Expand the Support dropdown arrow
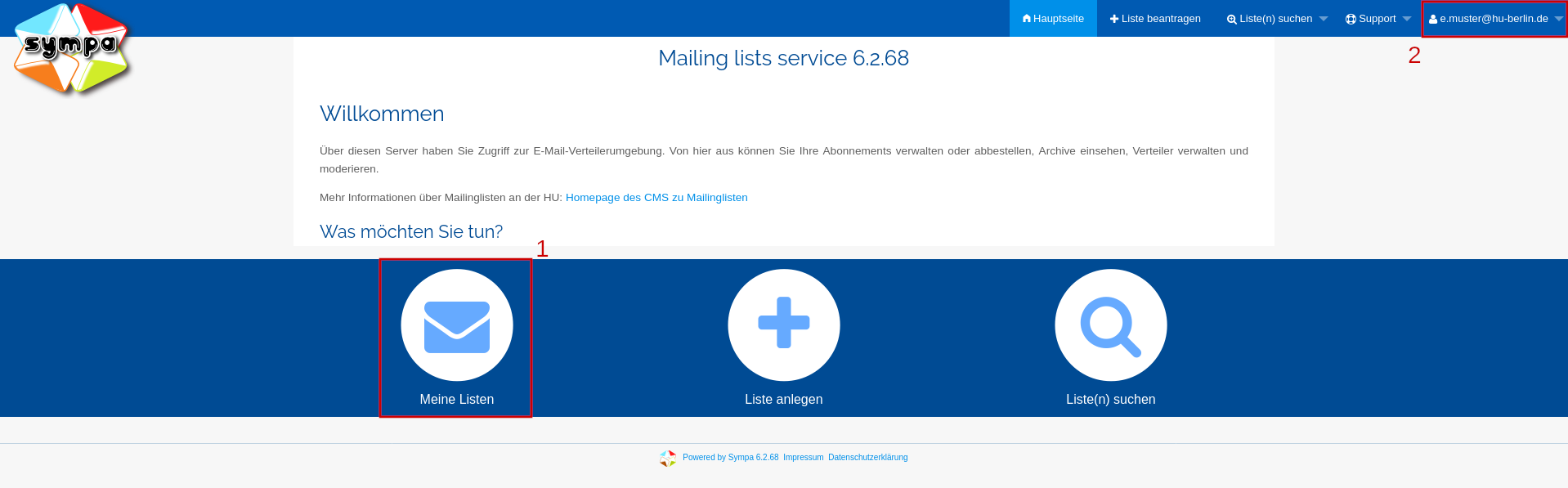Image resolution: width=1568 pixels, height=488 pixels. click(1407, 19)
